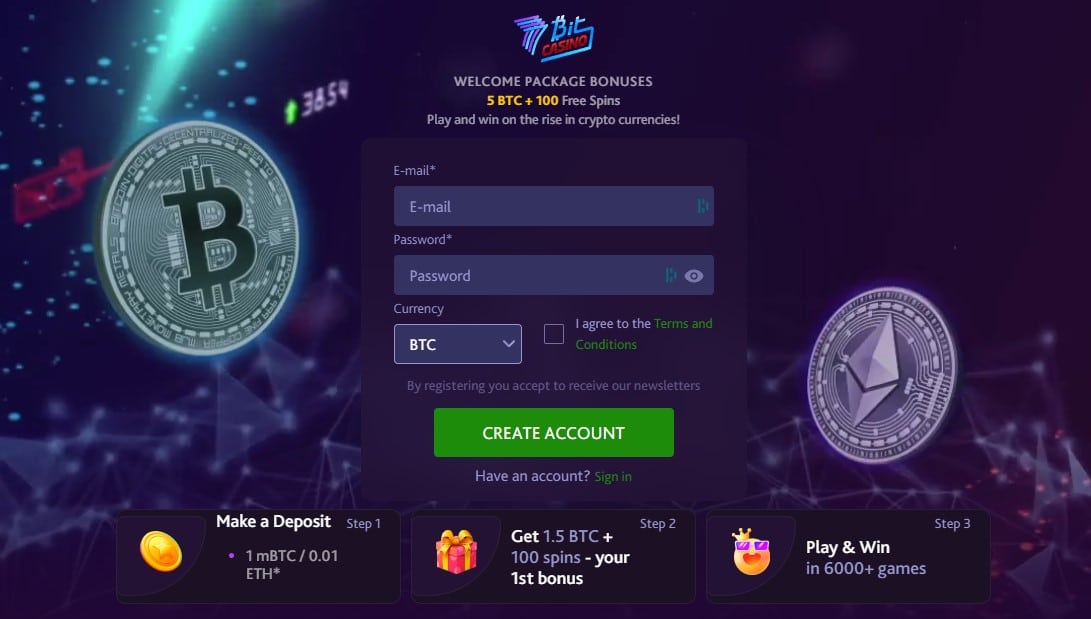1091x619 pixels.
Task: Click the large Bitcoin coin image
Action: [x=198, y=238]
